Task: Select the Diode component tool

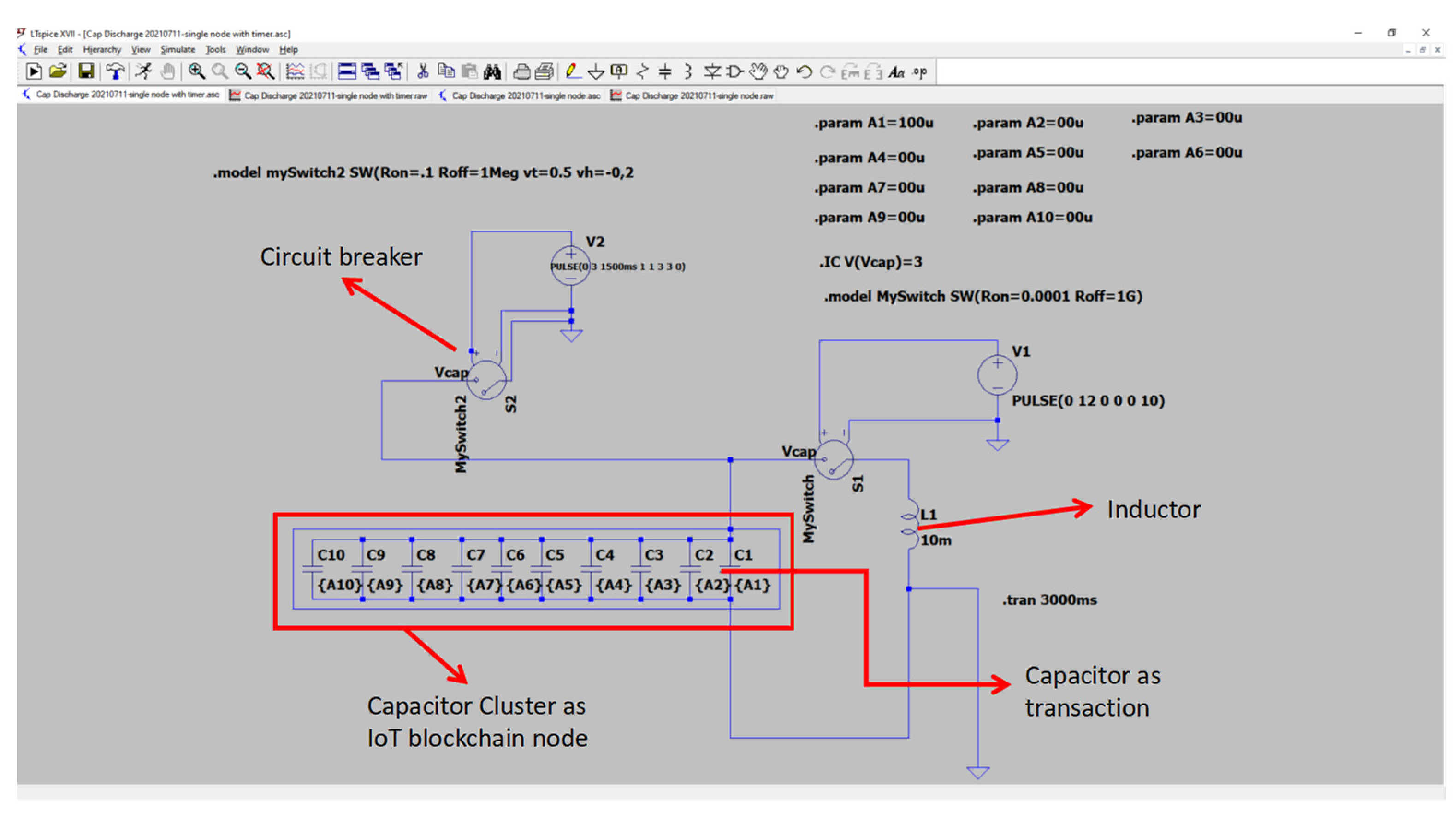Action: click(x=712, y=72)
